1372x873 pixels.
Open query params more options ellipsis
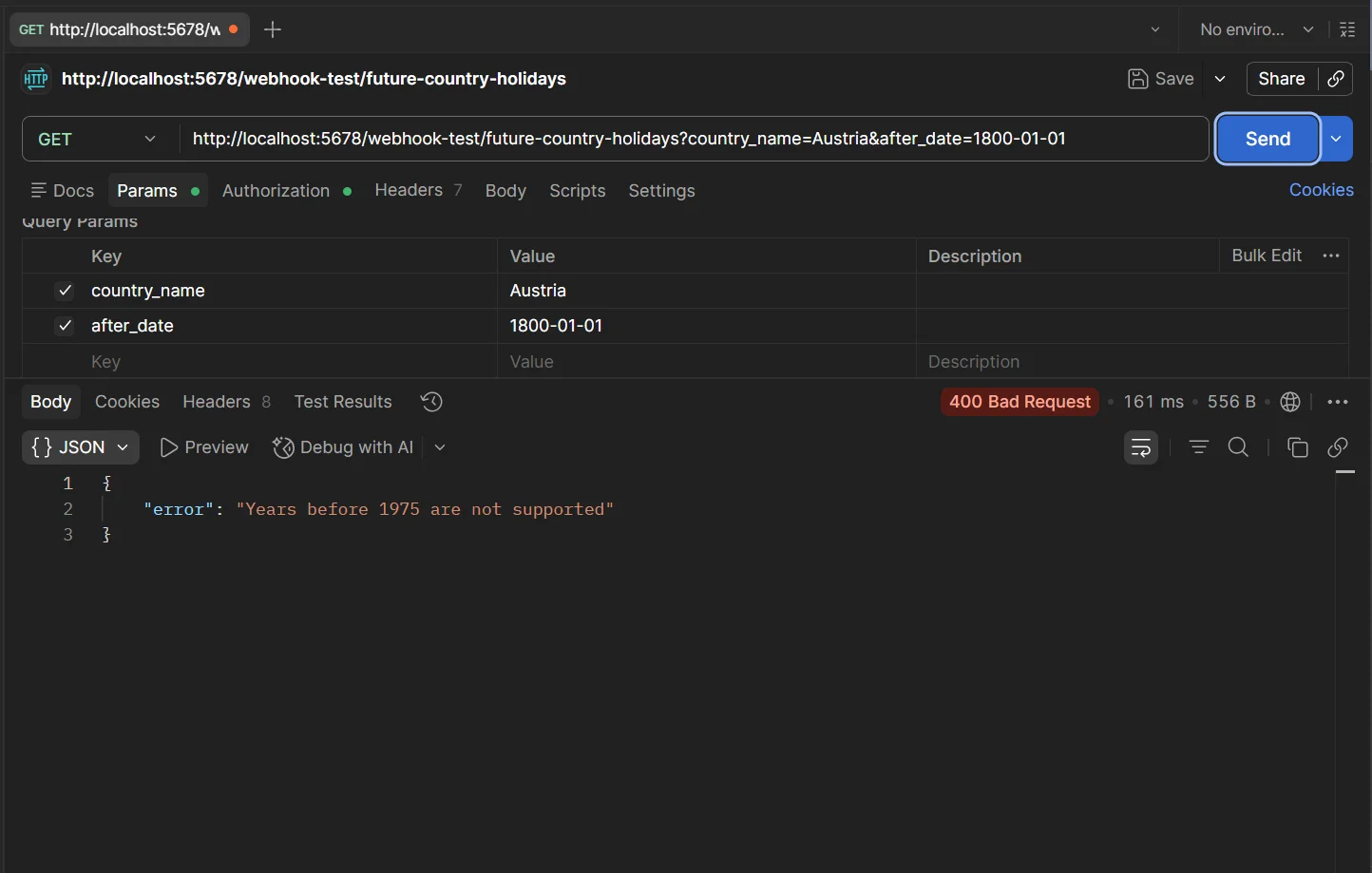point(1331,256)
